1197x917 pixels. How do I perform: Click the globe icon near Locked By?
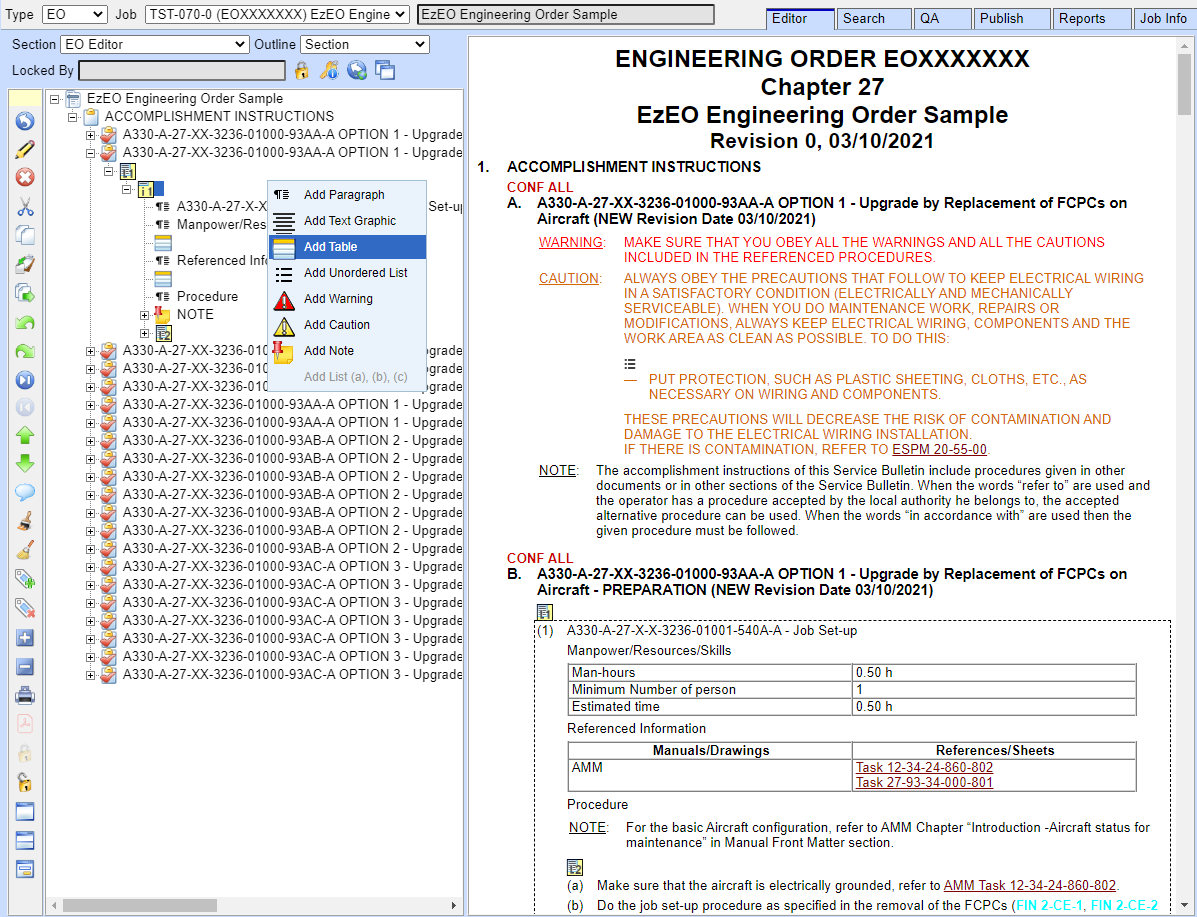pos(357,71)
